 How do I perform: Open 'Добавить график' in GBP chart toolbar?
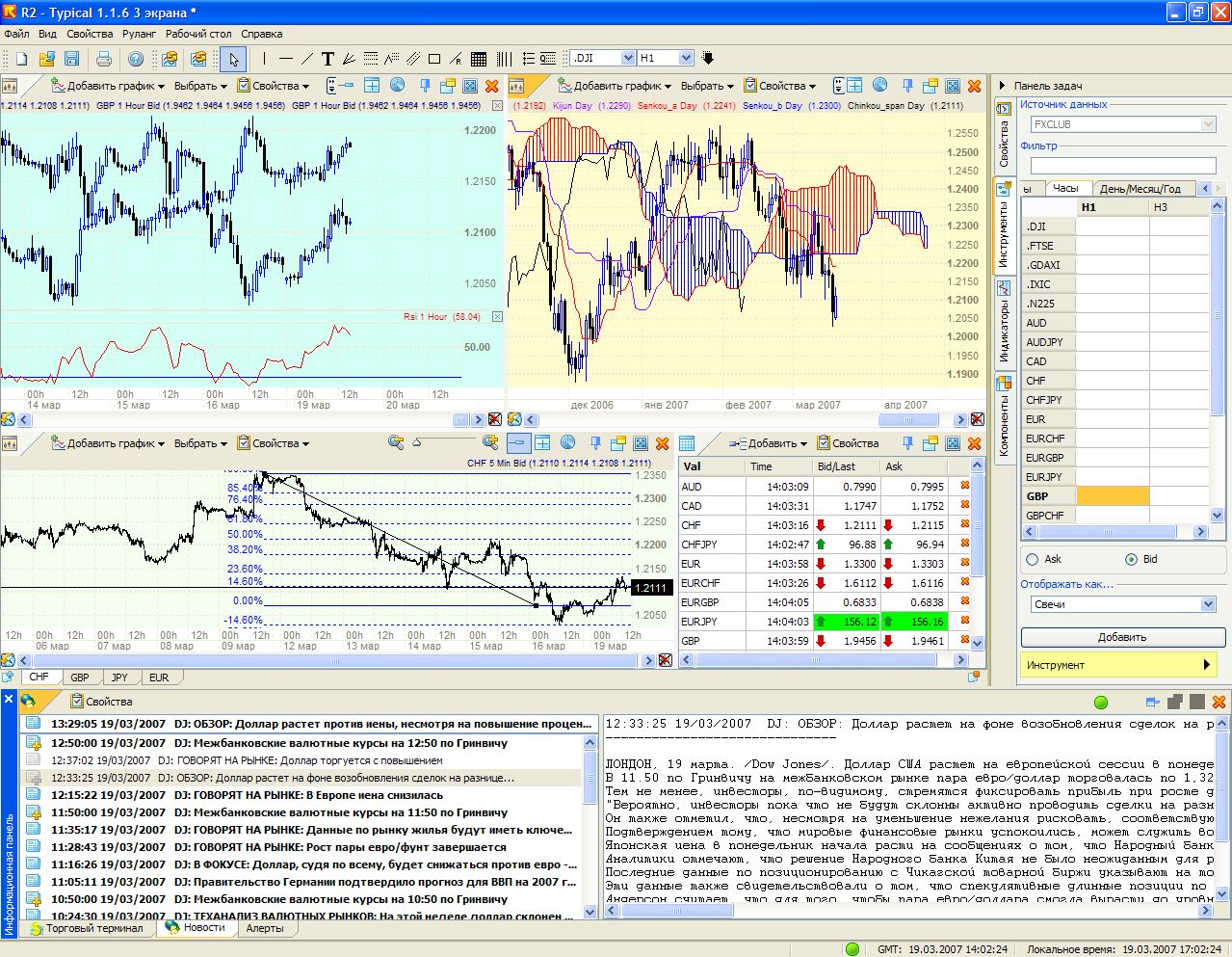coord(108,86)
